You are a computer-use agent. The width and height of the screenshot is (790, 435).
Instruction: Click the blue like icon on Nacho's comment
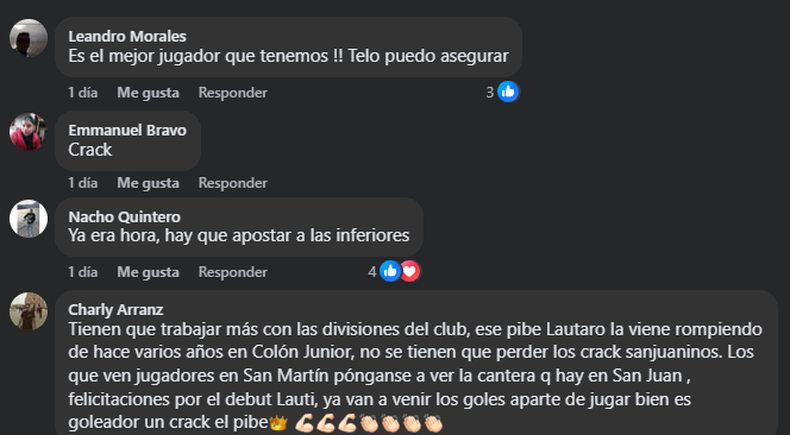coord(390,271)
